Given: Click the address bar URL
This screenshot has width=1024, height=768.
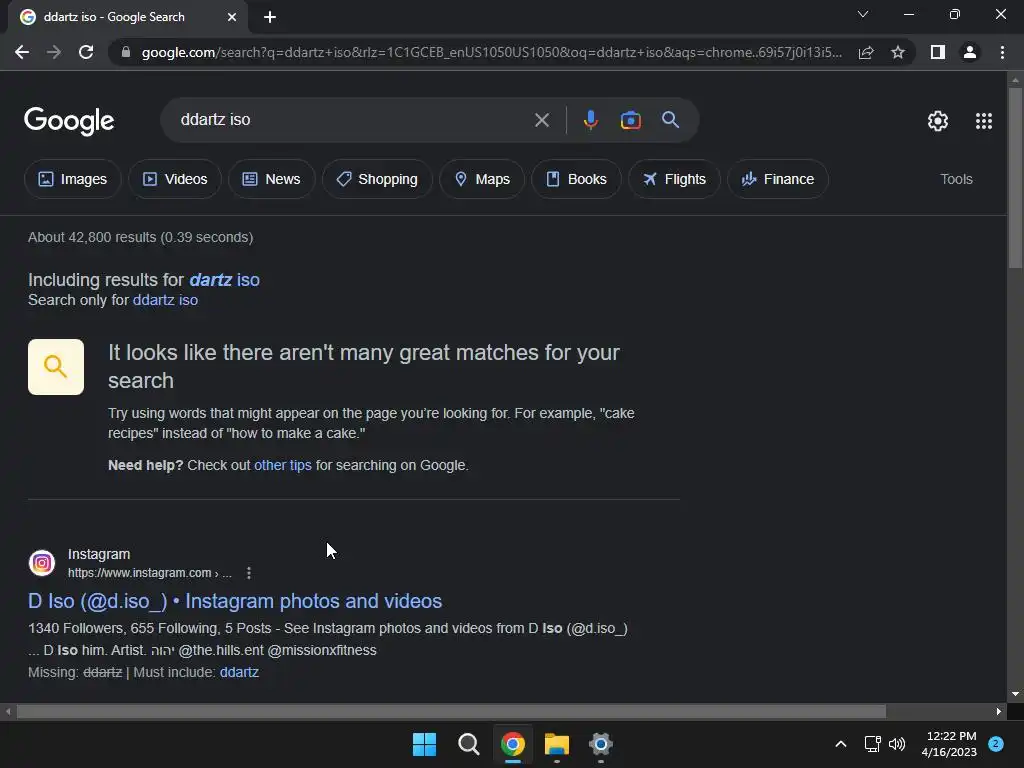Looking at the screenshot, I should tap(491, 52).
